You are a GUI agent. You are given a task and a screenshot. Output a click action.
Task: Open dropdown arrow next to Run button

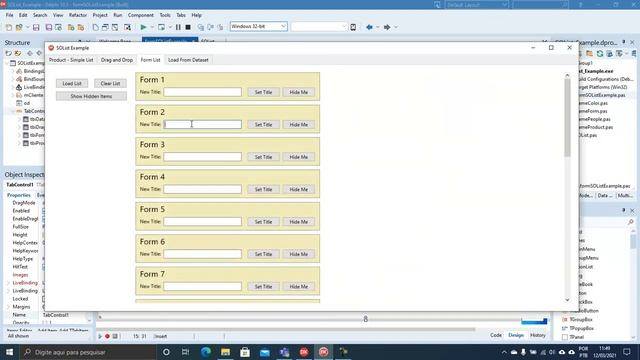click(x=152, y=27)
